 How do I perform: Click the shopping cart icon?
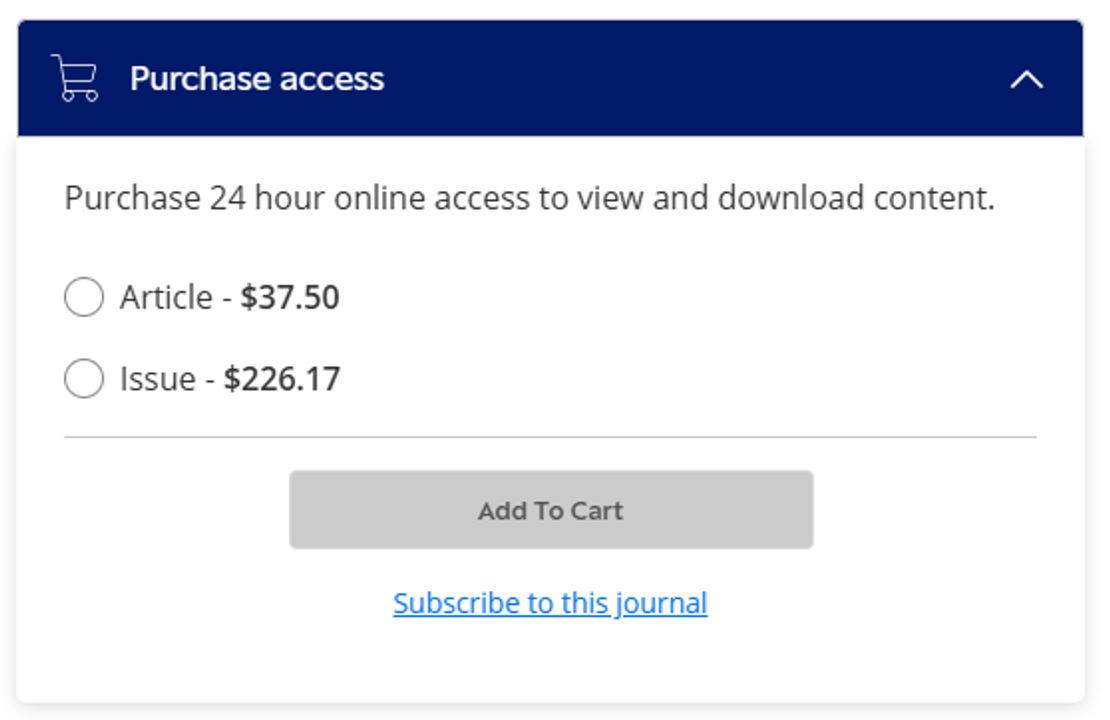tap(75, 78)
